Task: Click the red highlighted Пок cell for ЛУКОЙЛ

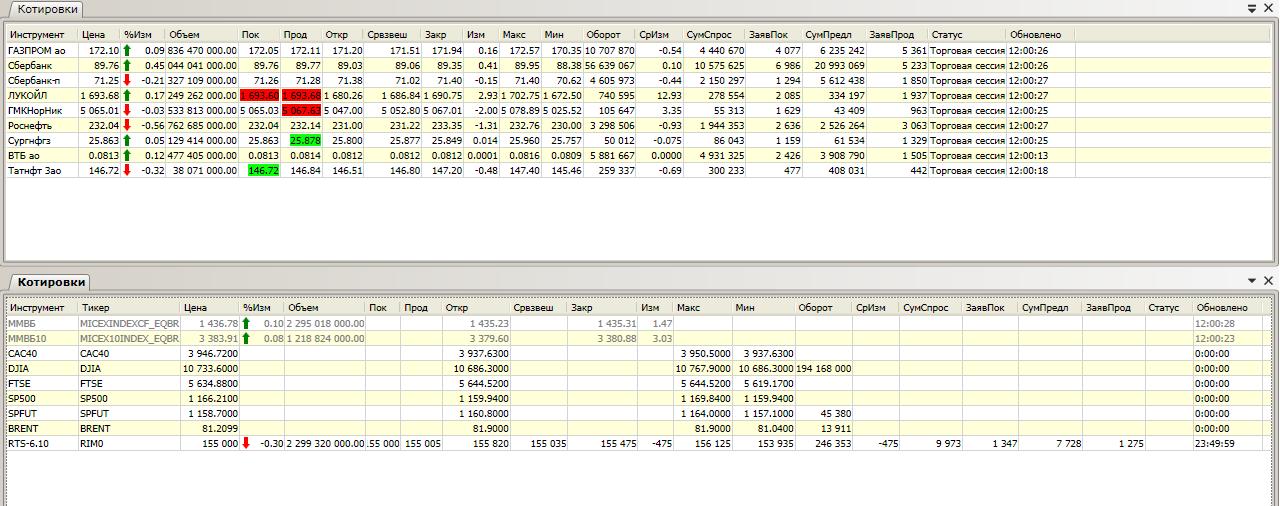Action: [x=260, y=95]
